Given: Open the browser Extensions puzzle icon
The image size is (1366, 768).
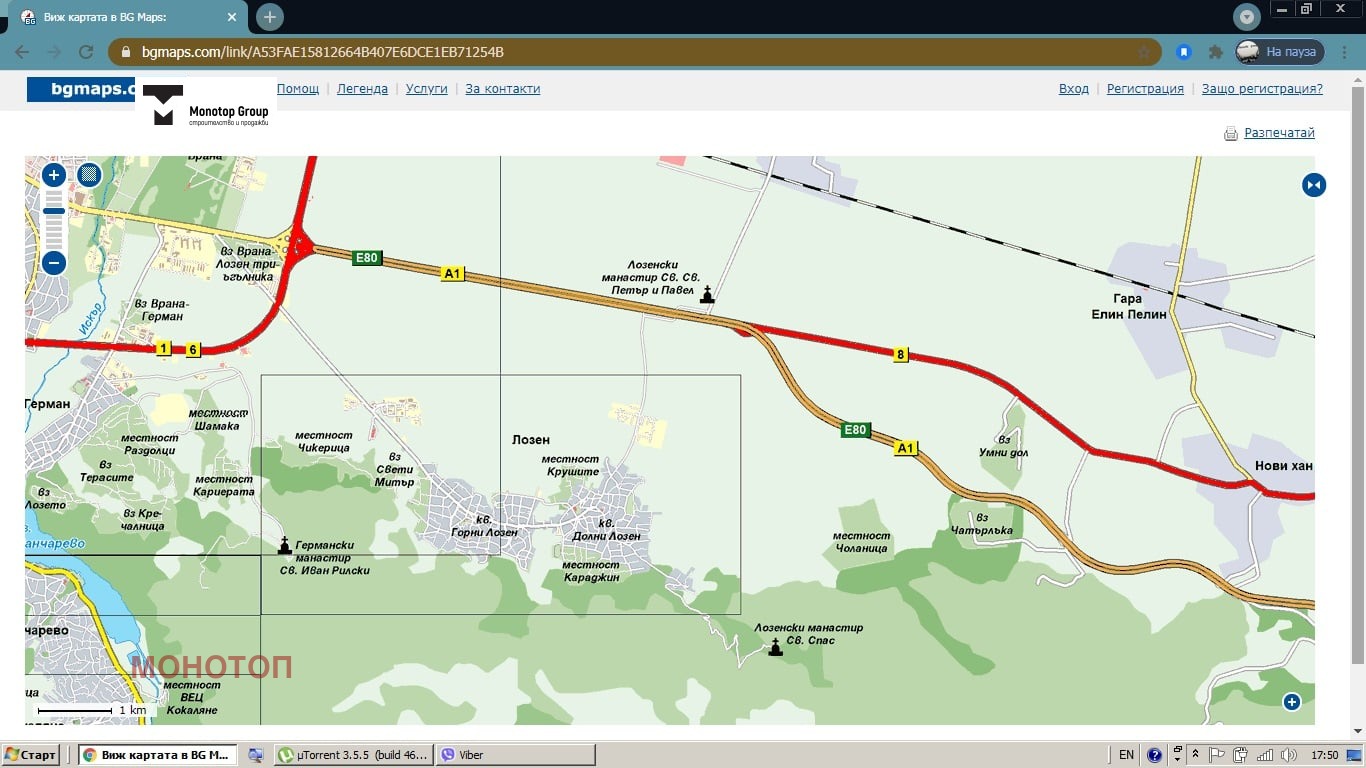Looking at the screenshot, I should [x=1216, y=52].
